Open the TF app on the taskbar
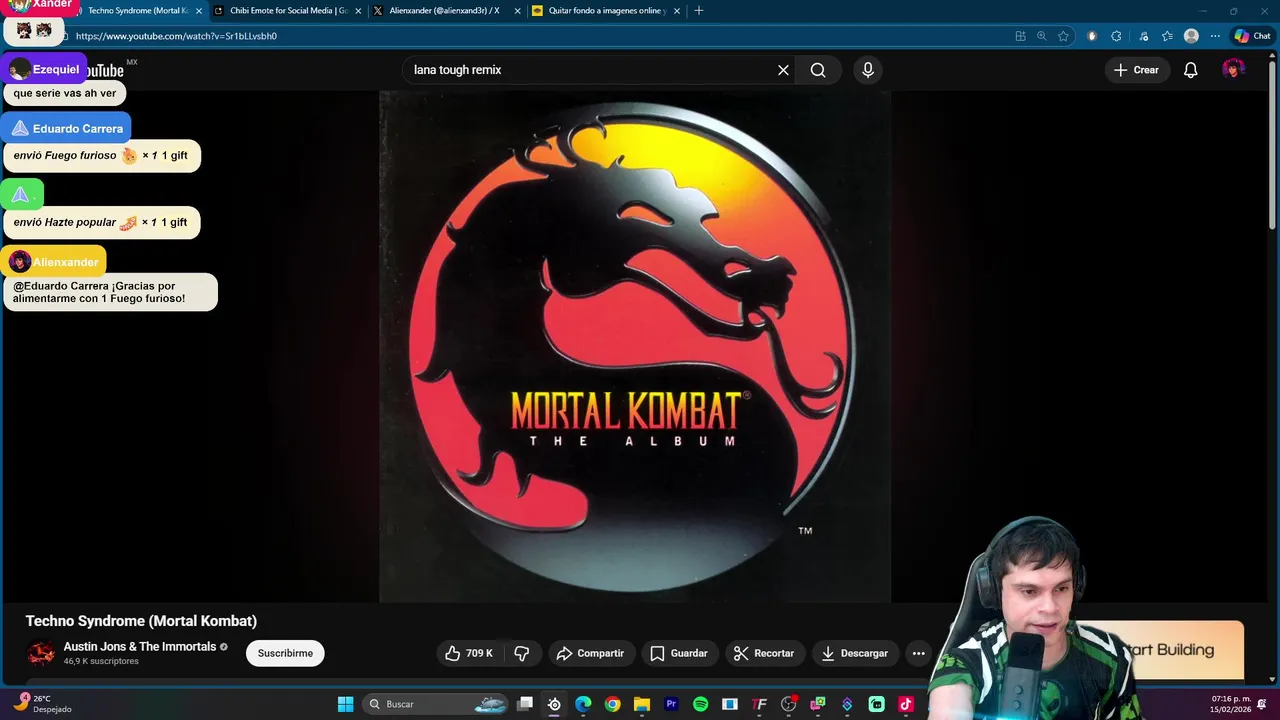 [x=759, y=704]
